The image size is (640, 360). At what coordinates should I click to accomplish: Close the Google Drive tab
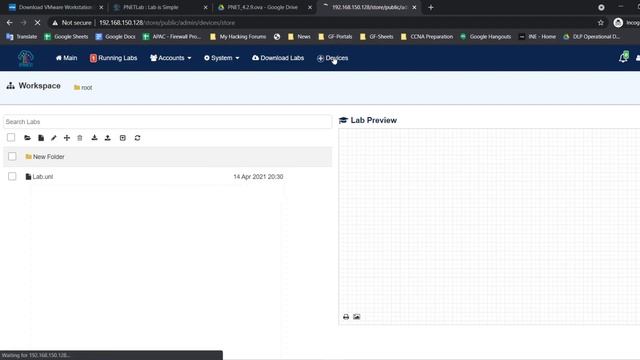pos(310,7)
